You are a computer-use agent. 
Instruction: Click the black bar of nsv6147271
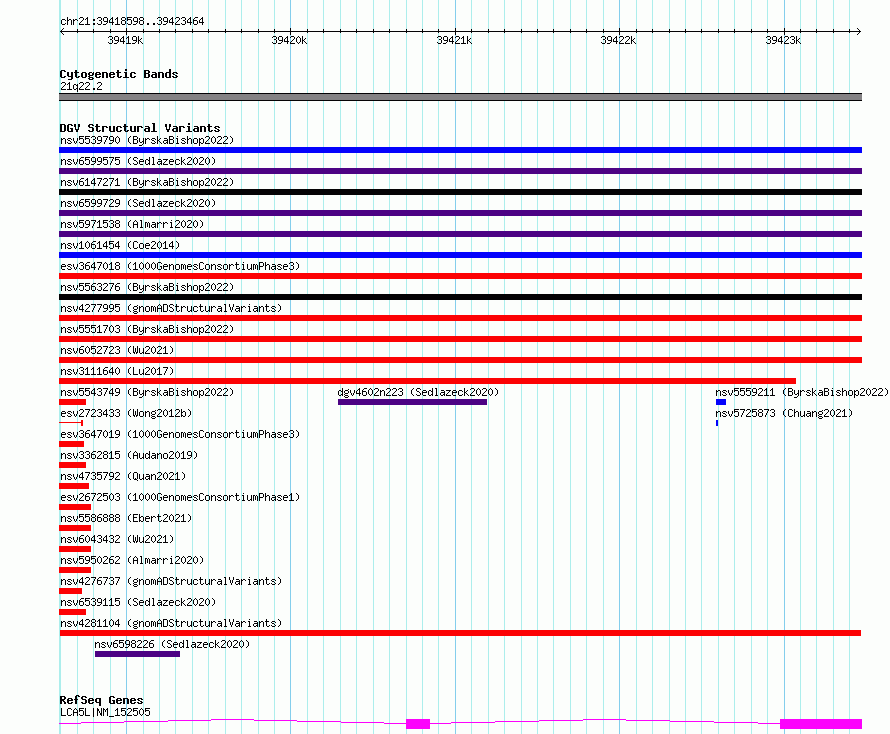point(460,192)
